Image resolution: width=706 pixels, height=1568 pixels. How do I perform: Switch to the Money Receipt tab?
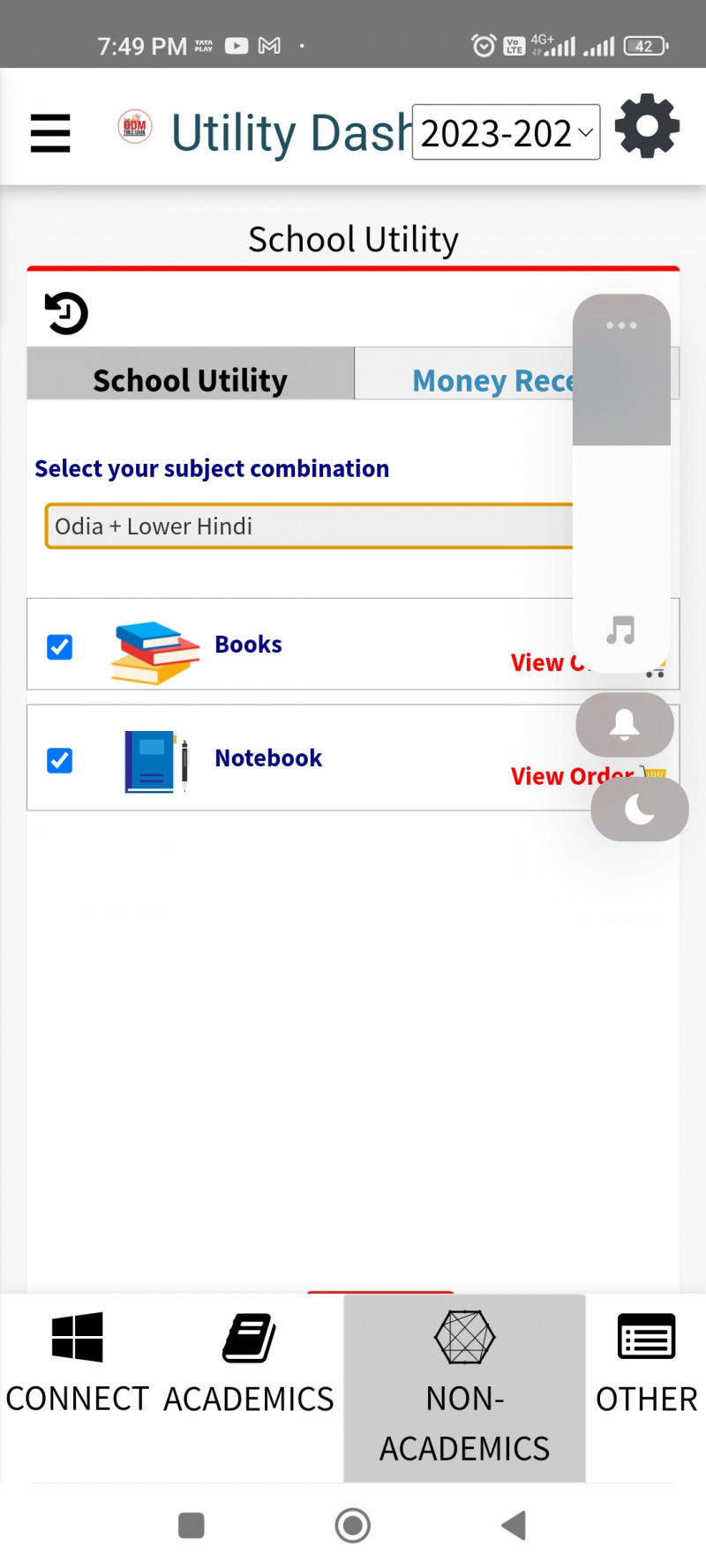[x=491, y=380]
